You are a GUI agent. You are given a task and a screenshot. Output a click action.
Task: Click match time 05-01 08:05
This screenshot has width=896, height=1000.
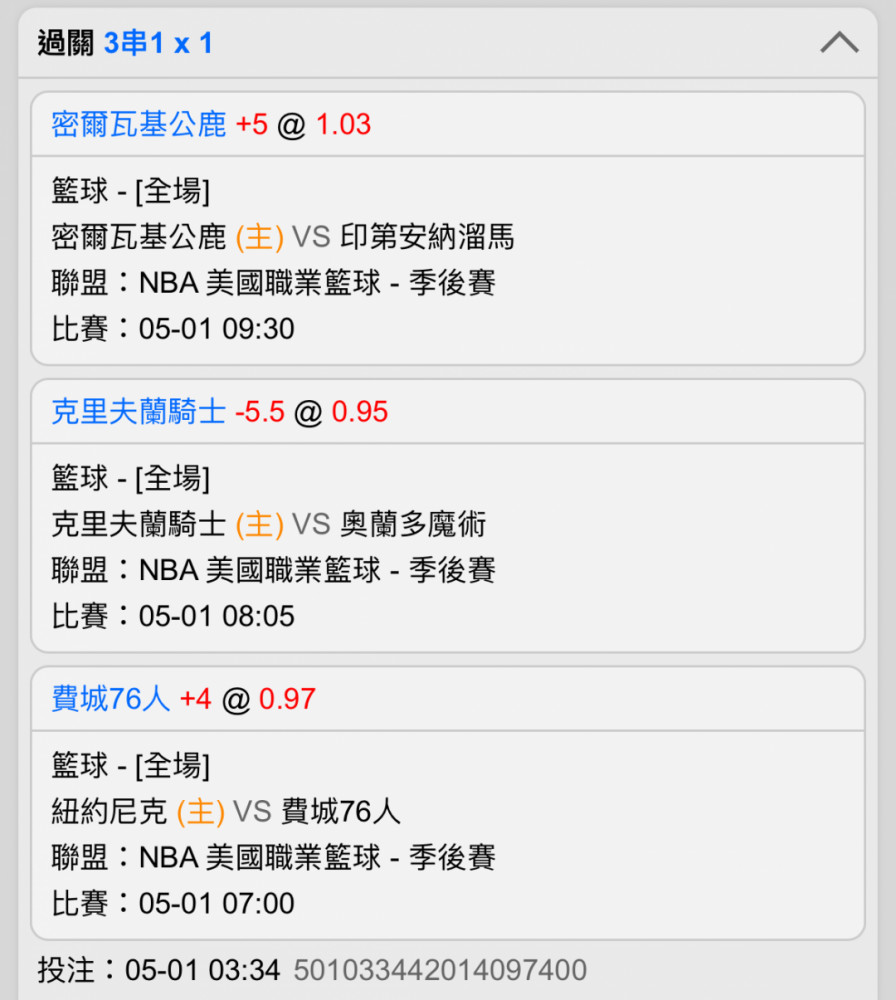pyautogui.click(x=217, y=616)
